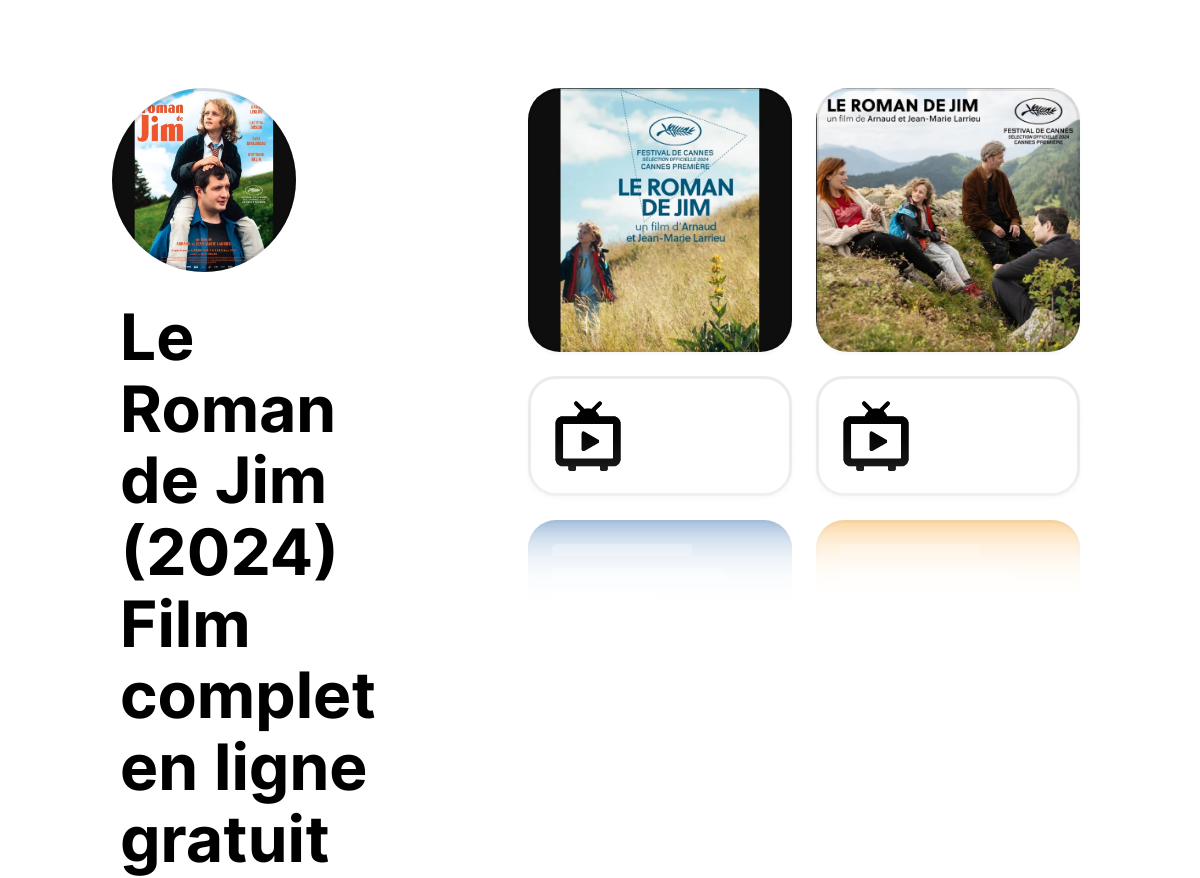Click placeholder bar inside orange card
The image size is (1200, 878).
coord(910,550)
